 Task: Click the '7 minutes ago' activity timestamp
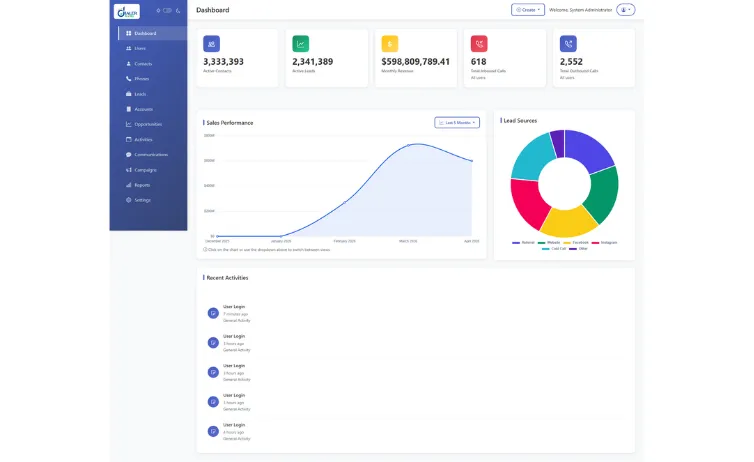coord(235,314)
